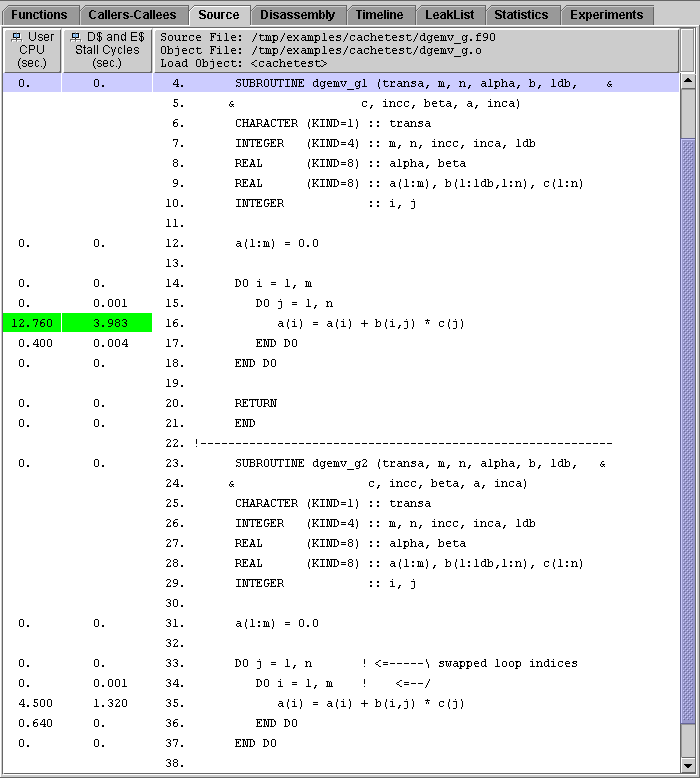
Task: Select line 18 END DO
Action: click(255, 363)
